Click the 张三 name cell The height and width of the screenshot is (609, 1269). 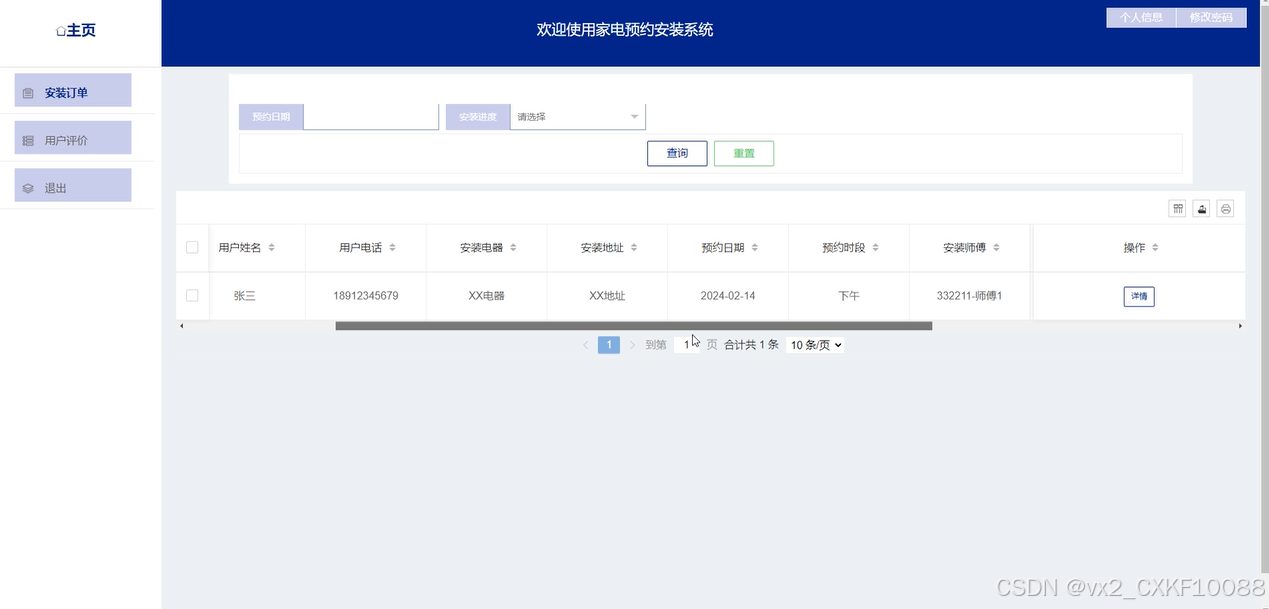(x=245, y=296)
